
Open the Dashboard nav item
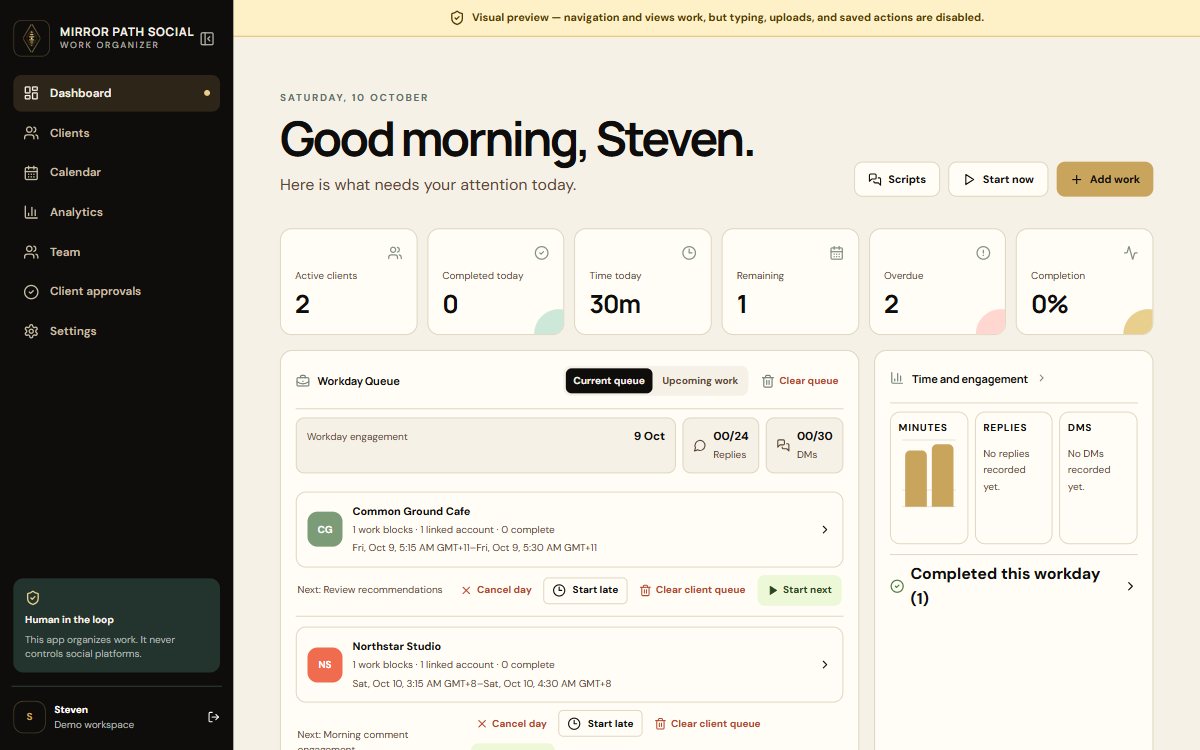click(116, 93)
